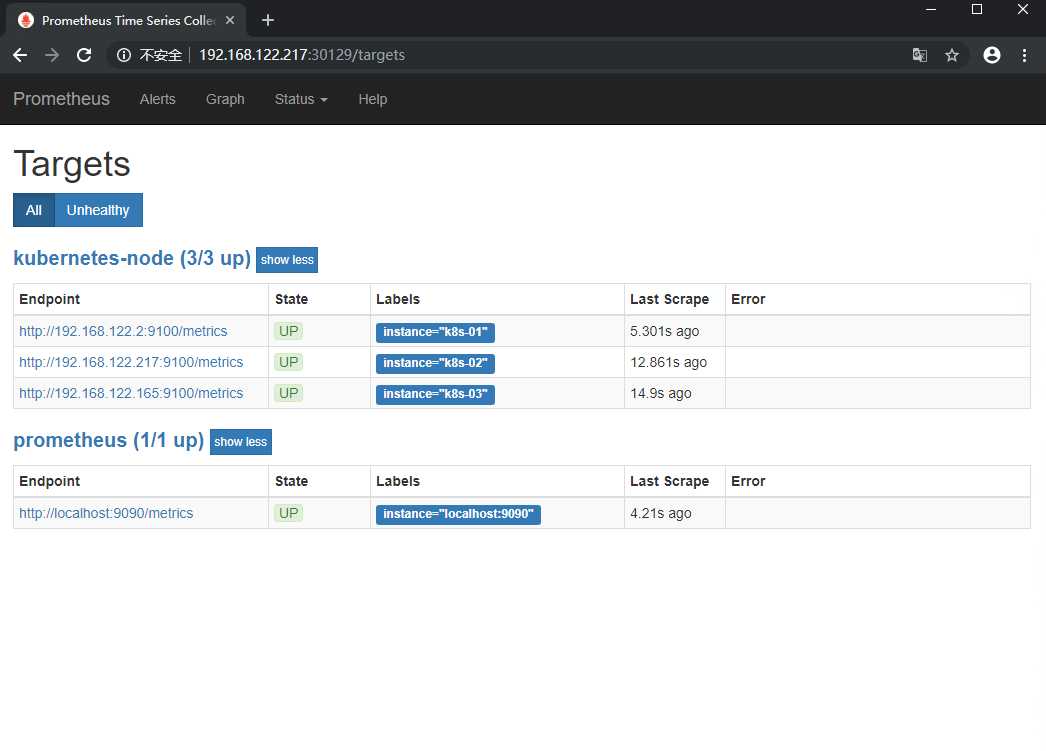The height and width of the screenshot is (751, 1046).
Task: Open the Graph page
Action: (225, 99)
